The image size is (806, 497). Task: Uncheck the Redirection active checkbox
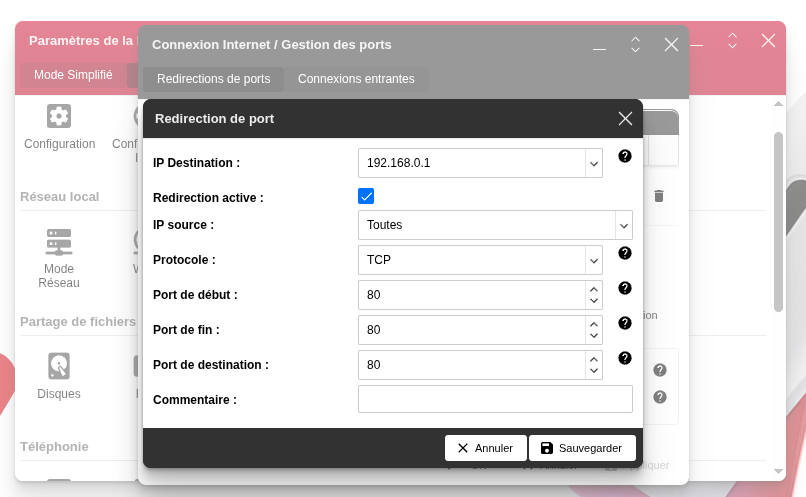coord(366,196)
